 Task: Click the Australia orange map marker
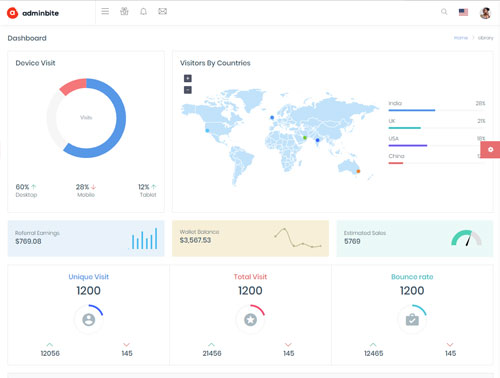[x=358, y=171]
